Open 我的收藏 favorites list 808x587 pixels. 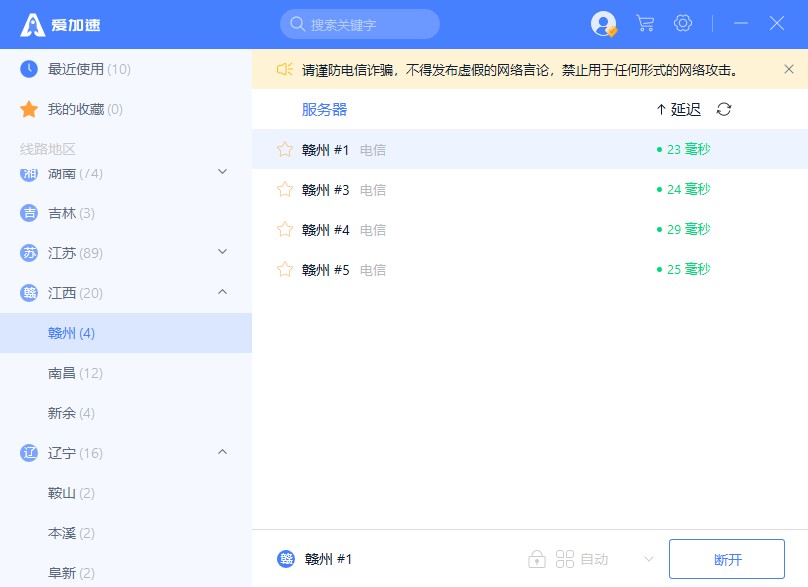coord(85,109)
